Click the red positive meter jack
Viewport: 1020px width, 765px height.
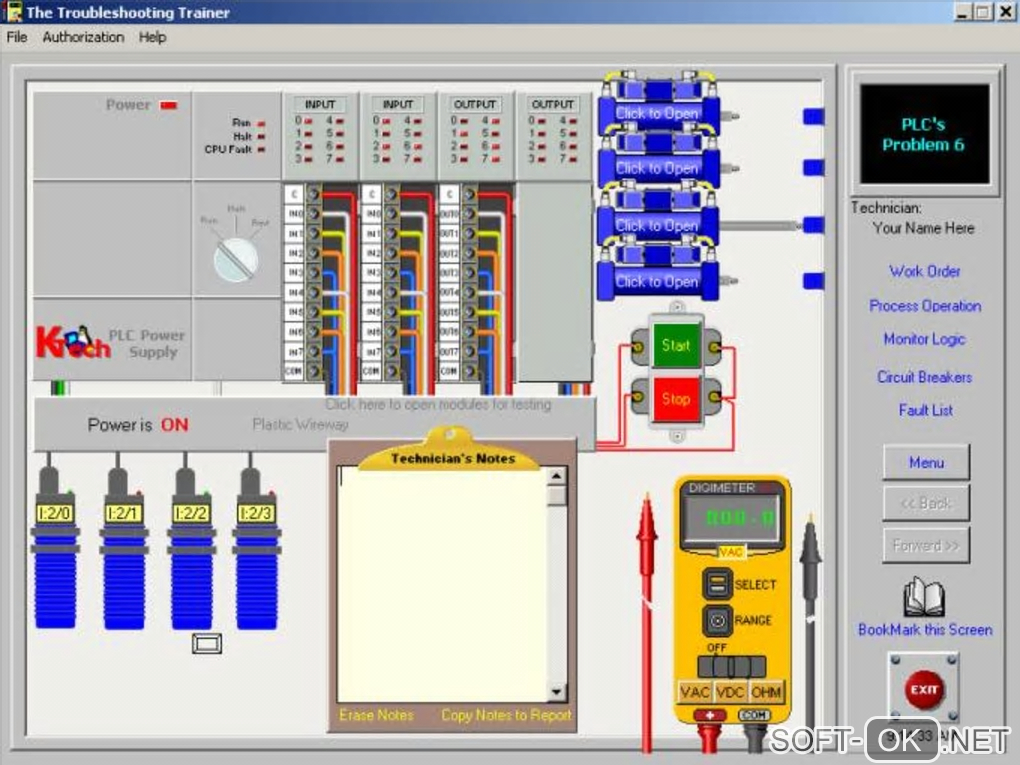point(710,716)
